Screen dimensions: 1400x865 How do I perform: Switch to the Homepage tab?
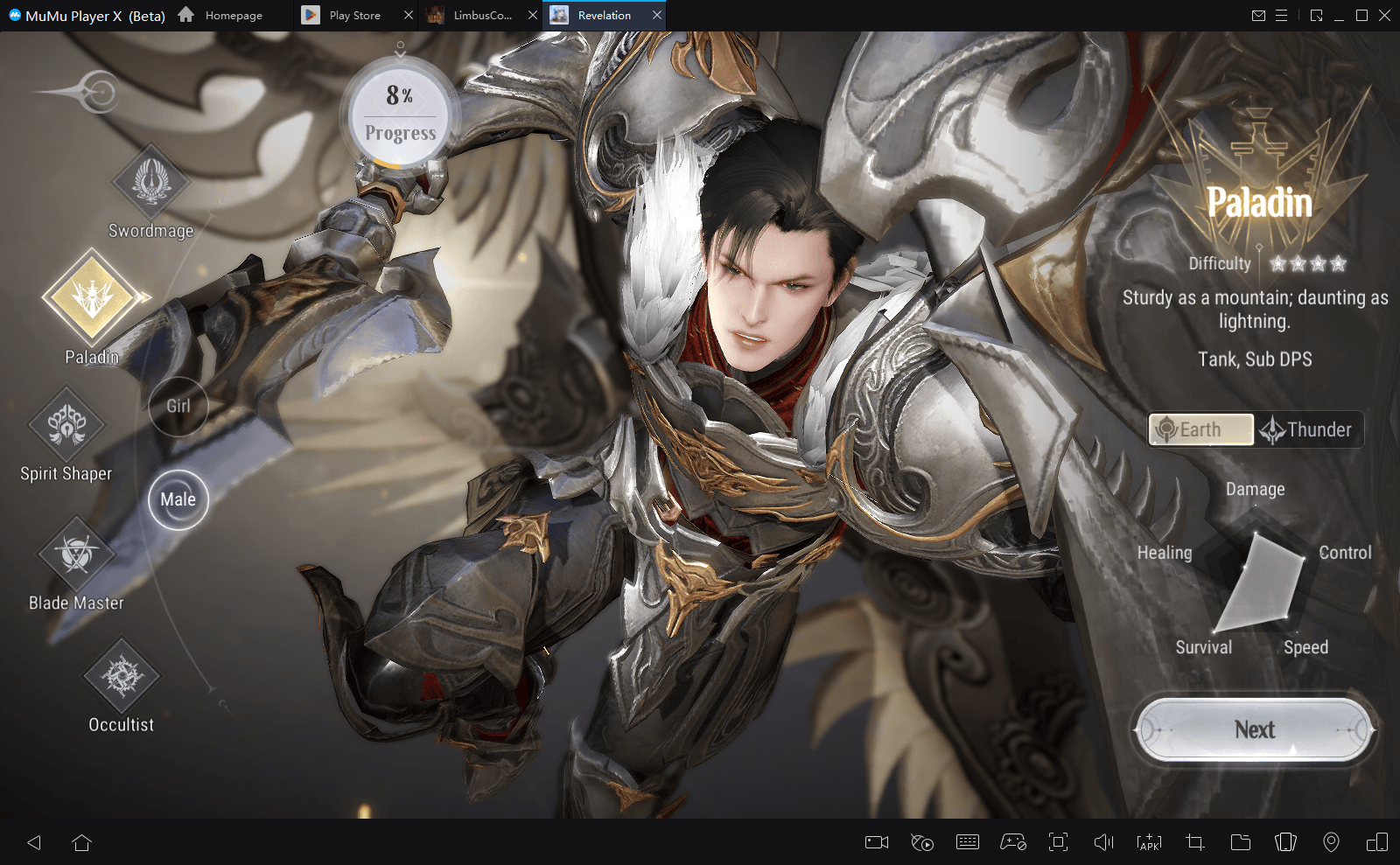(220, 15)
